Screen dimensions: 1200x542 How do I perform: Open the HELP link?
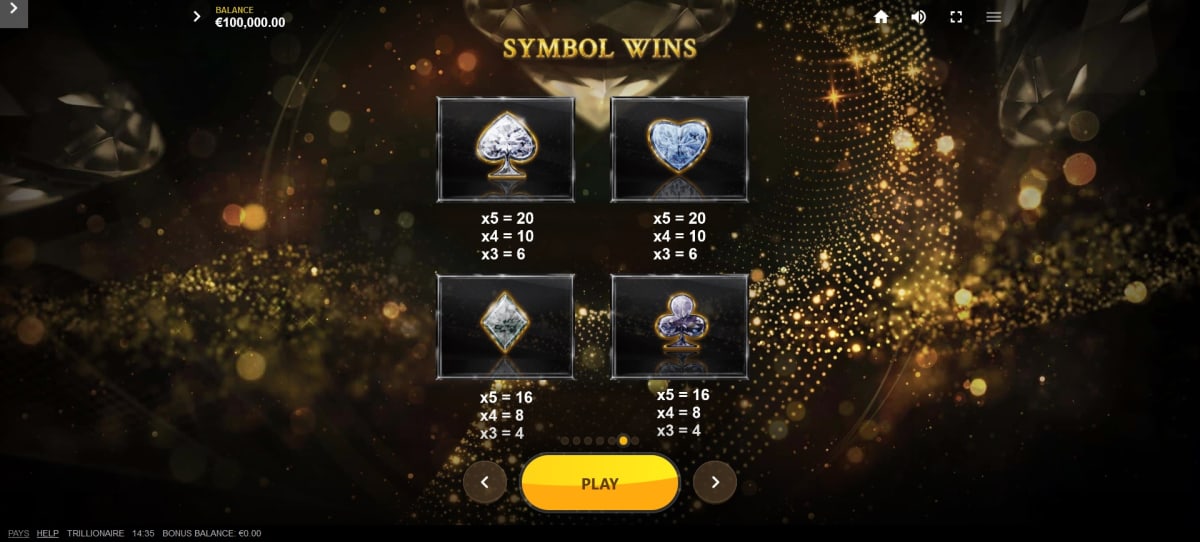click(48, 533)
